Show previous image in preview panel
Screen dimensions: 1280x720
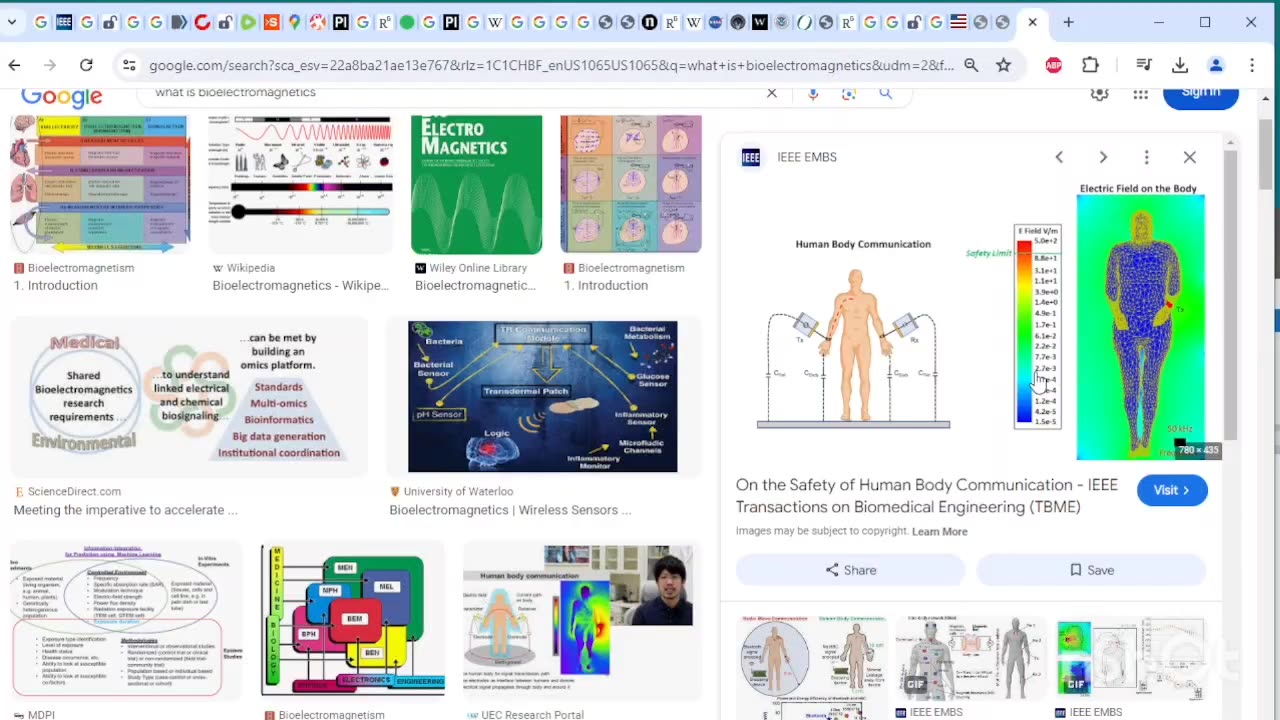coord(1059,157)
